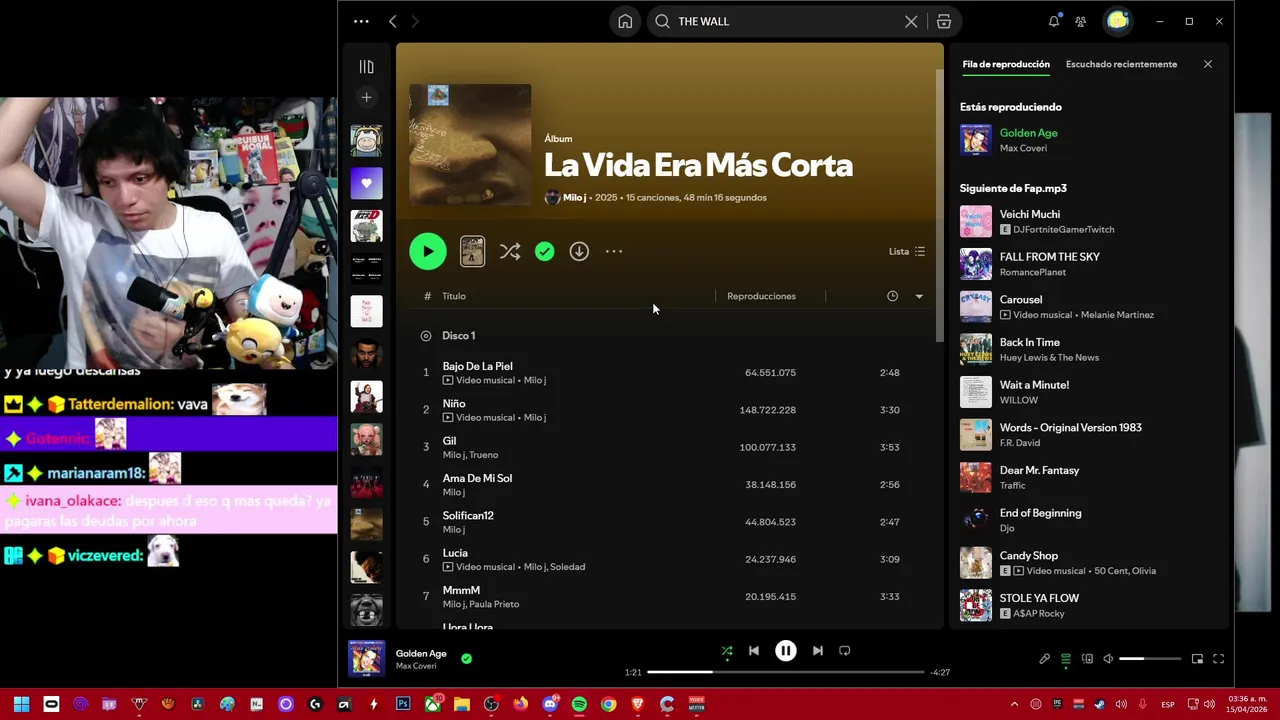
Task: Open Photoshop from the taskbar
Action: [403, 704]
